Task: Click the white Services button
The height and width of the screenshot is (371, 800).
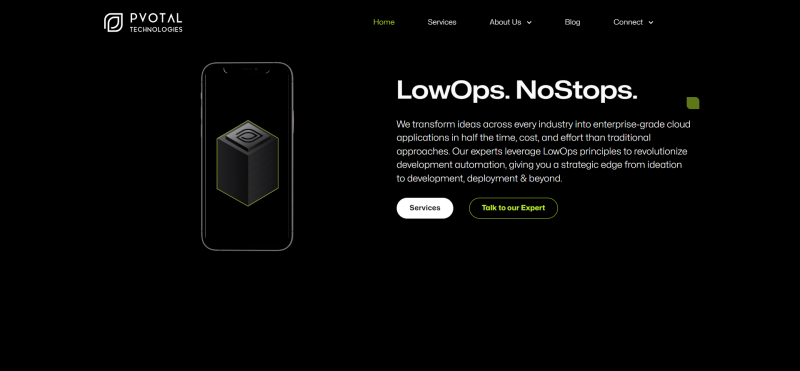Action: coord(424,208)
